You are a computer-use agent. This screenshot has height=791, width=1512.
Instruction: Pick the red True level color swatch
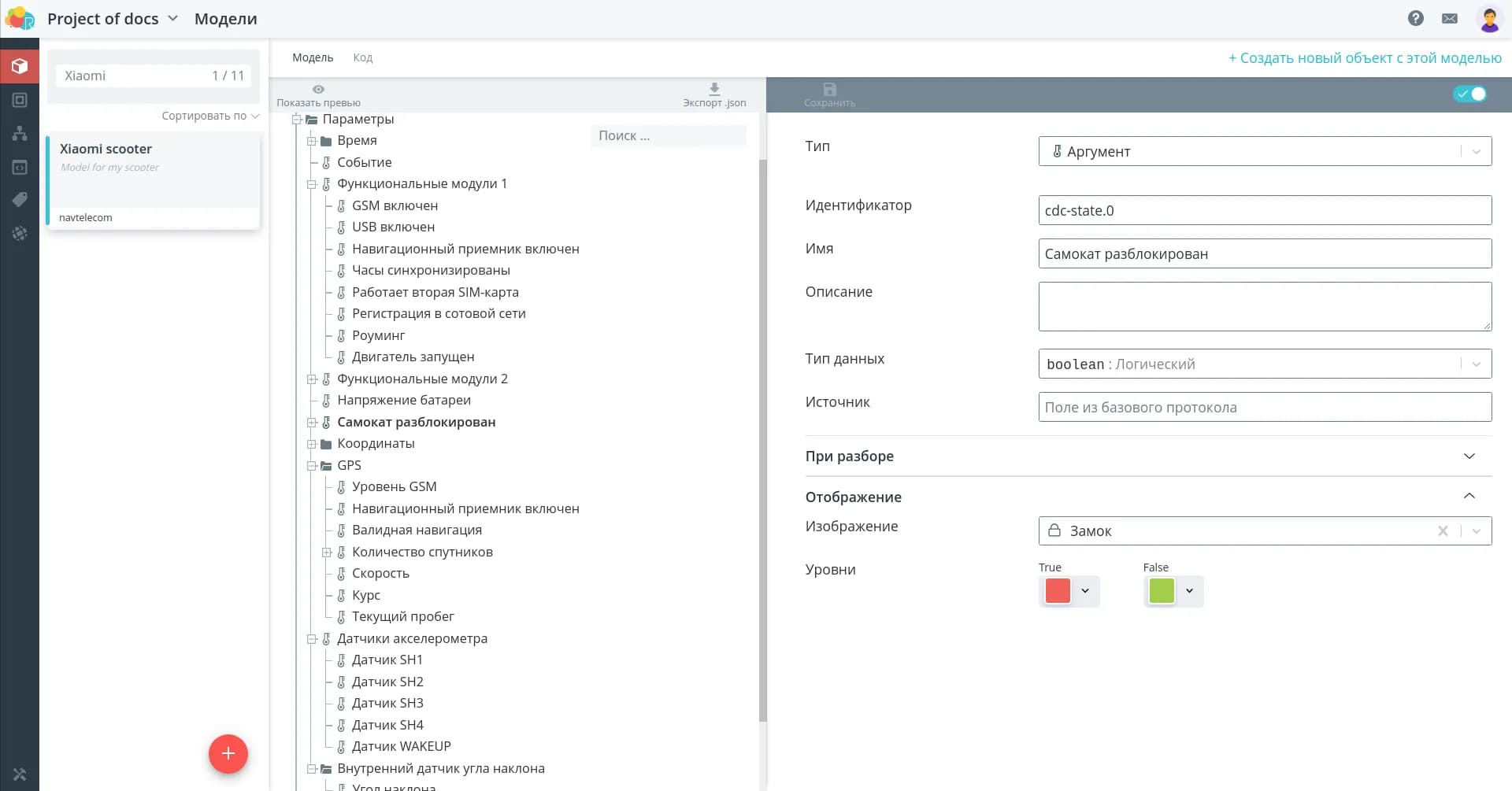tap(1058, 591)
